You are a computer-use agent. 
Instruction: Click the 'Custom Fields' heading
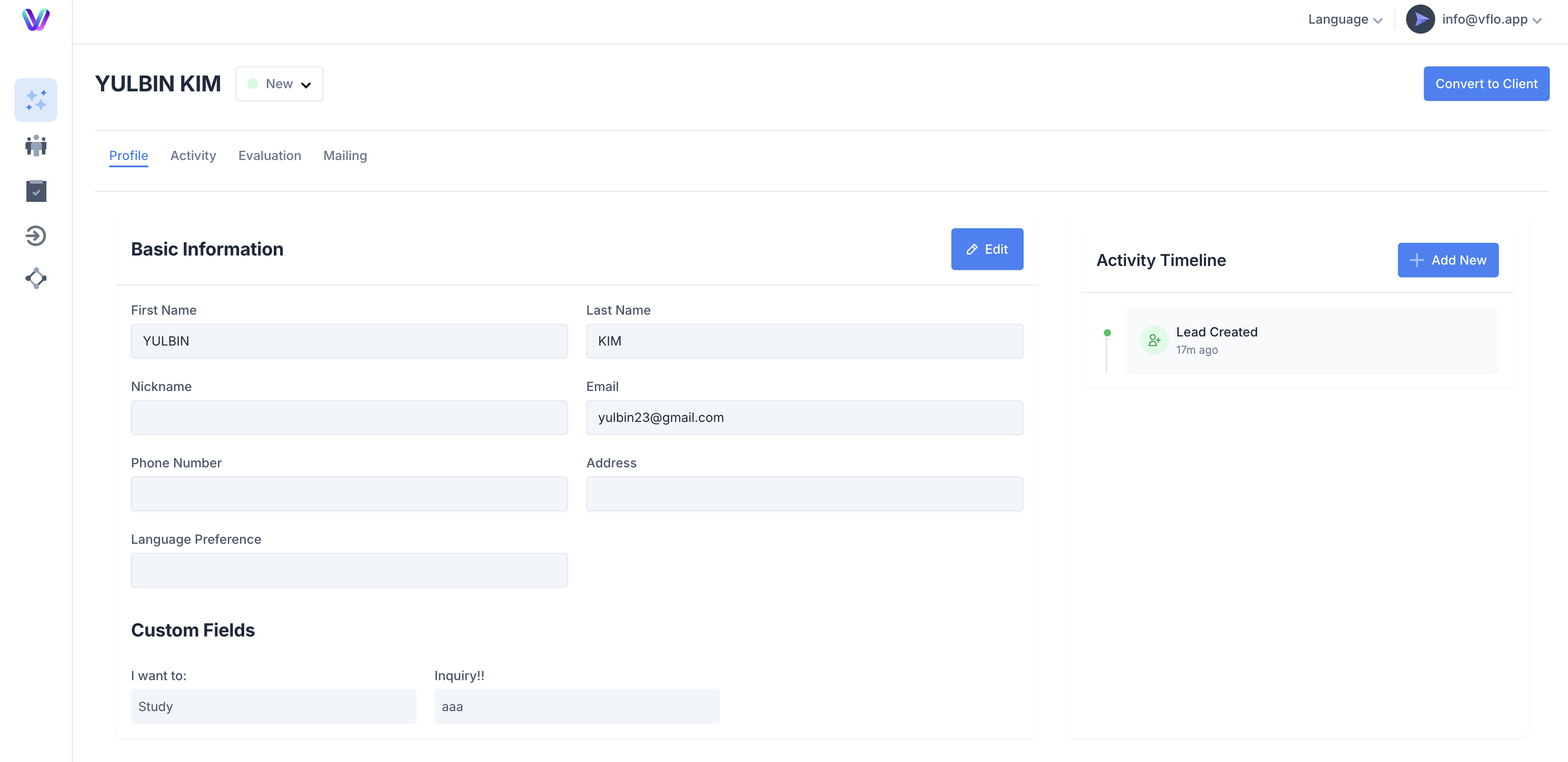[193, 631]
